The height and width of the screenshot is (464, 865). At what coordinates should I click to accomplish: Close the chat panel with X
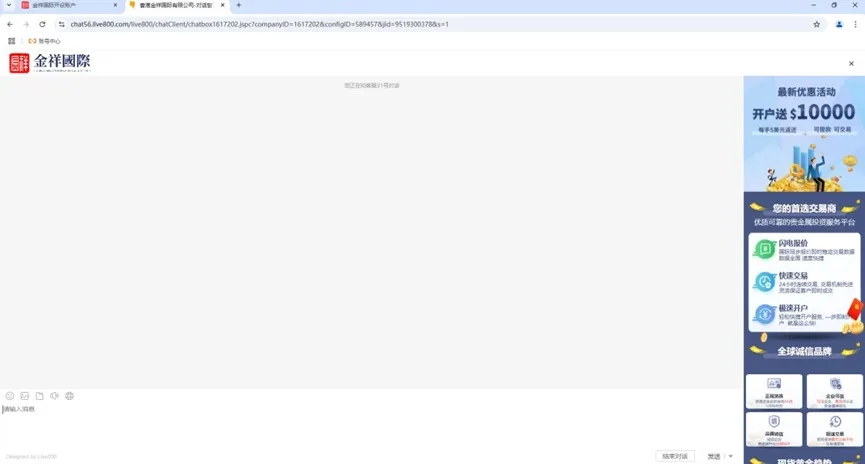(851, 63)
